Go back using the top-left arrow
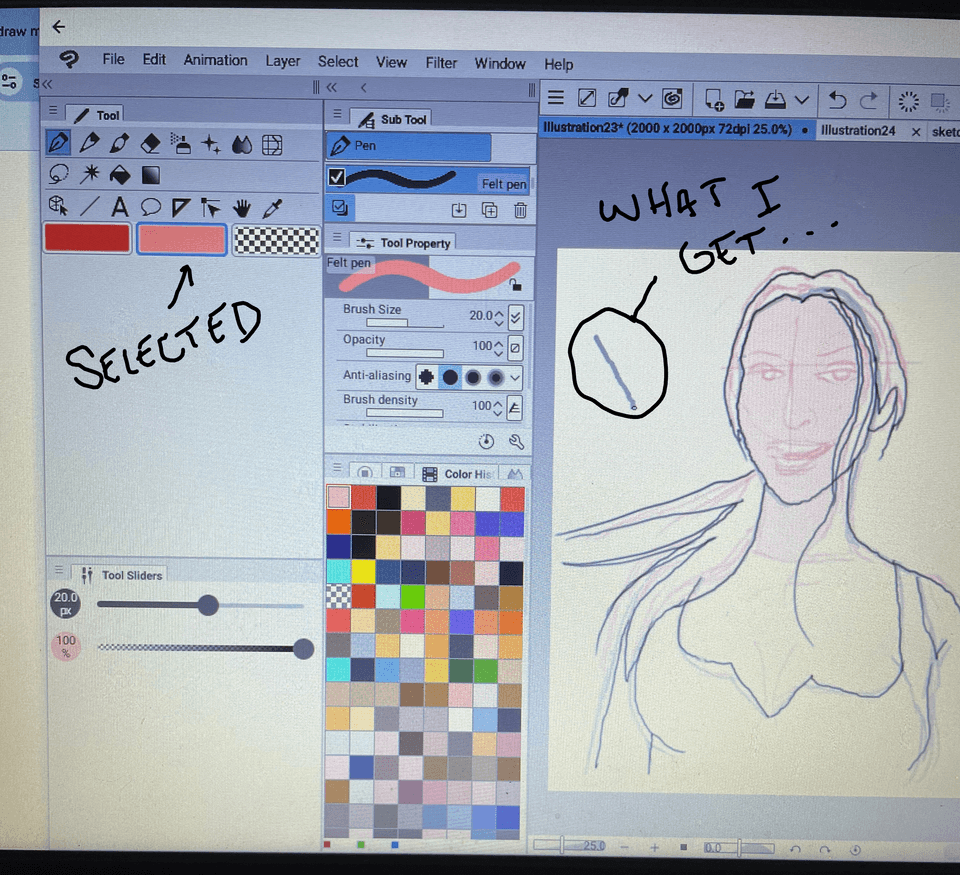 click(58, 26)
